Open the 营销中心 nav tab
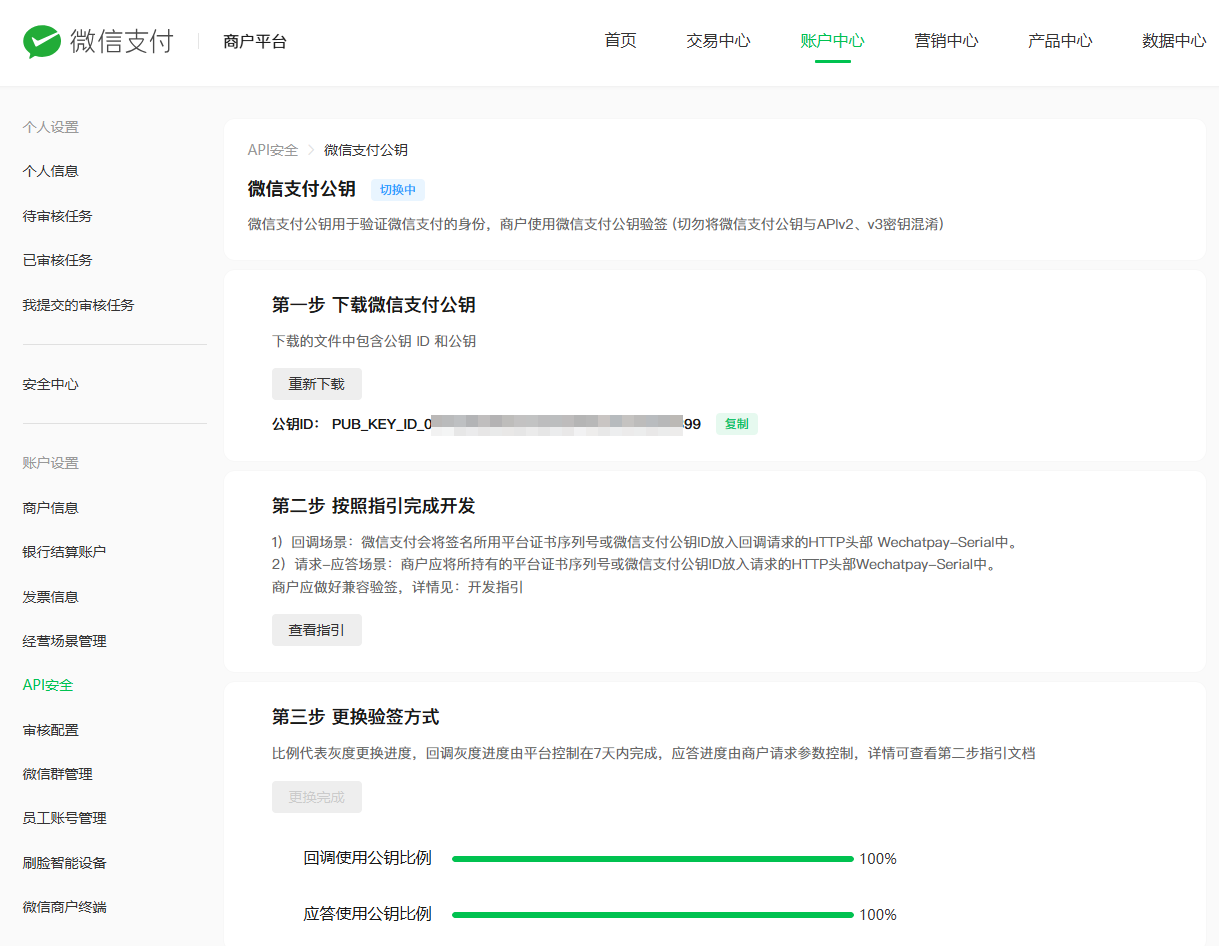 point(946,41)
